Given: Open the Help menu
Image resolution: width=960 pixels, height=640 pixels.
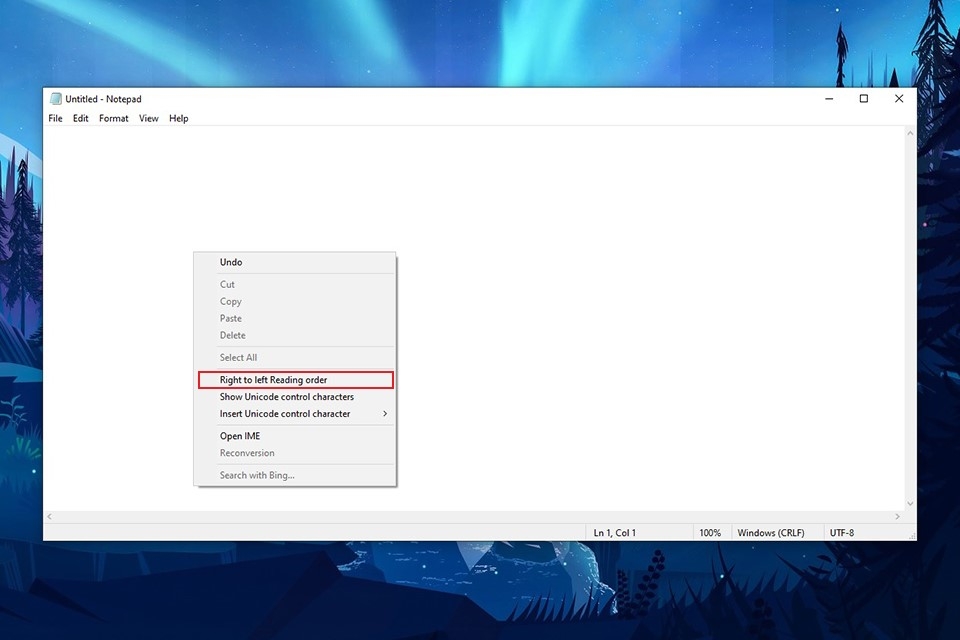Looking at the screenshot, I should coord(178,118).
